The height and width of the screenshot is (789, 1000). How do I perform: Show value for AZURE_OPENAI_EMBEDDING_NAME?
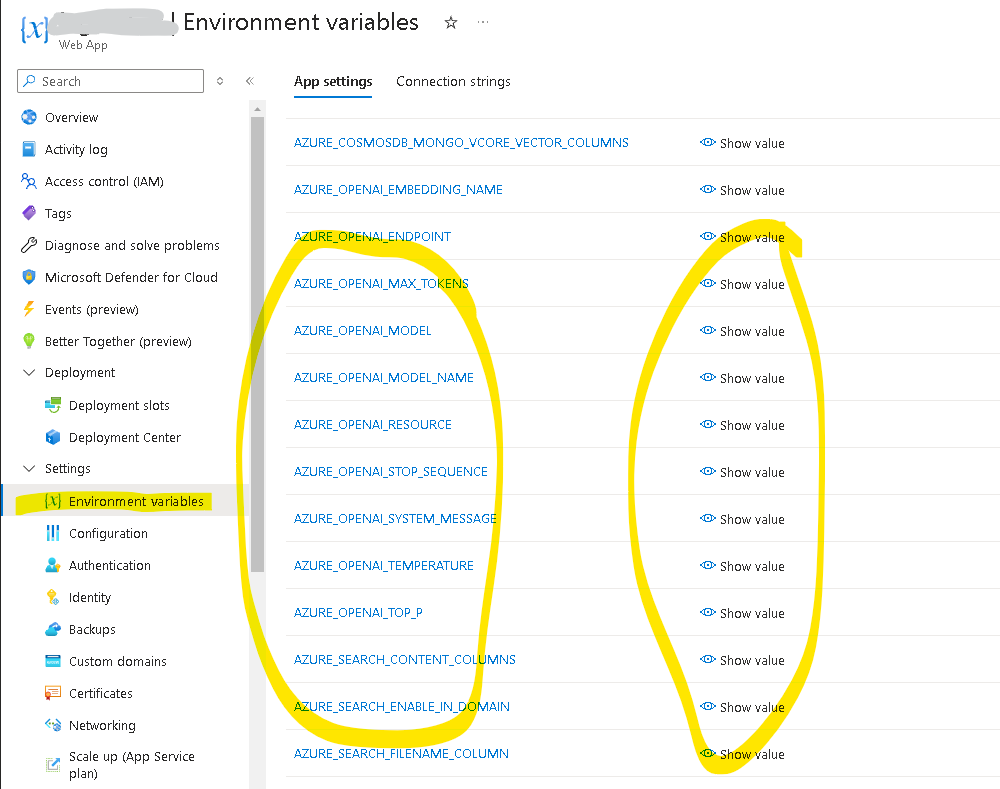click(x=742, y=190)
